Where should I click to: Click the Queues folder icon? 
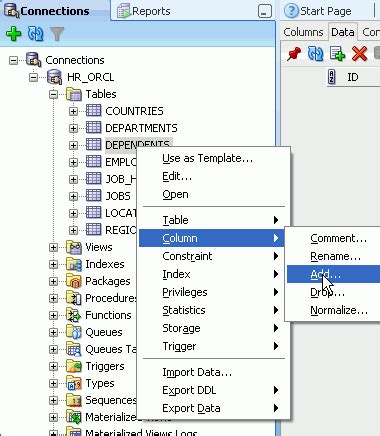74,332
